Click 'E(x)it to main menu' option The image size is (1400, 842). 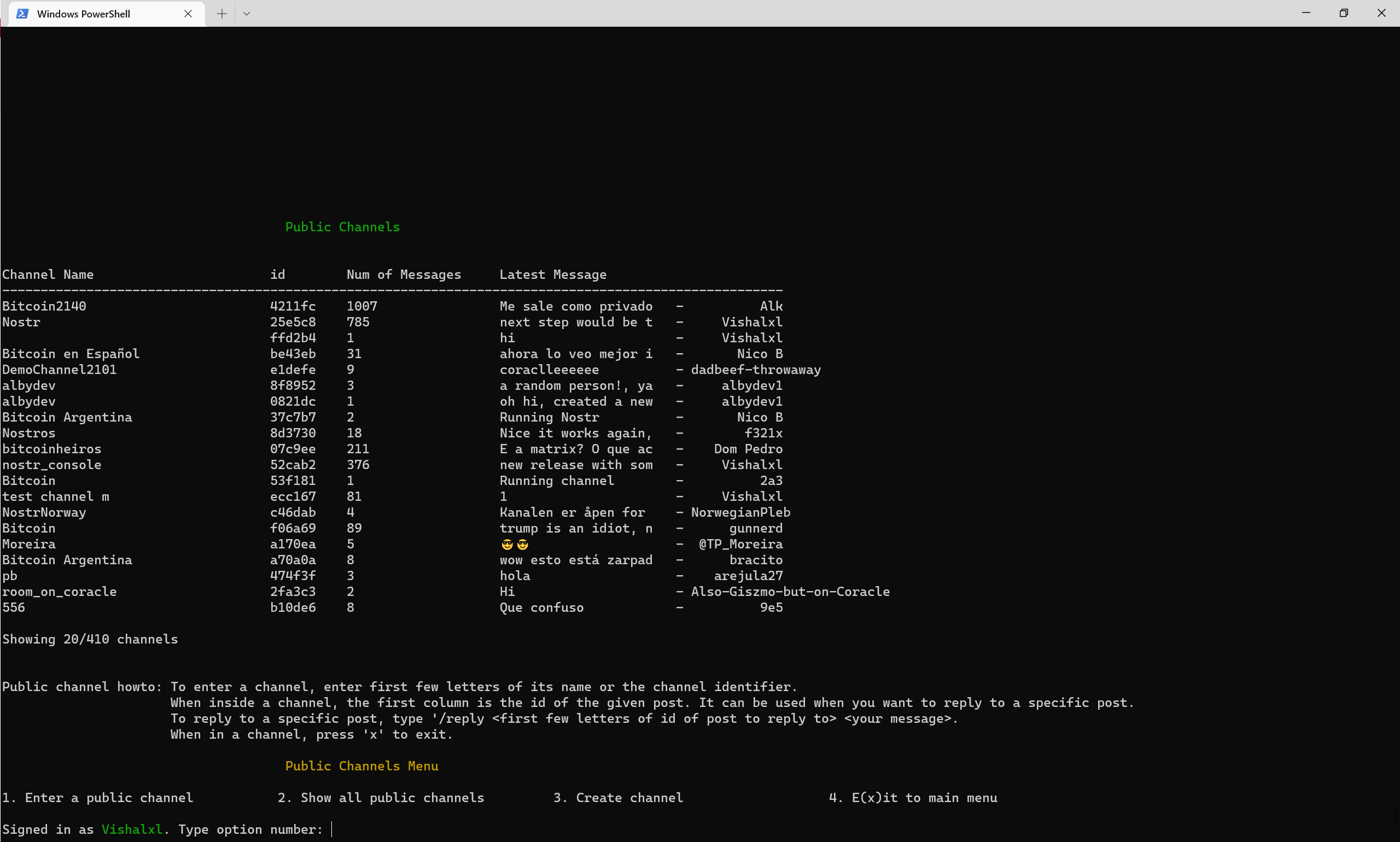click(913, 798)
